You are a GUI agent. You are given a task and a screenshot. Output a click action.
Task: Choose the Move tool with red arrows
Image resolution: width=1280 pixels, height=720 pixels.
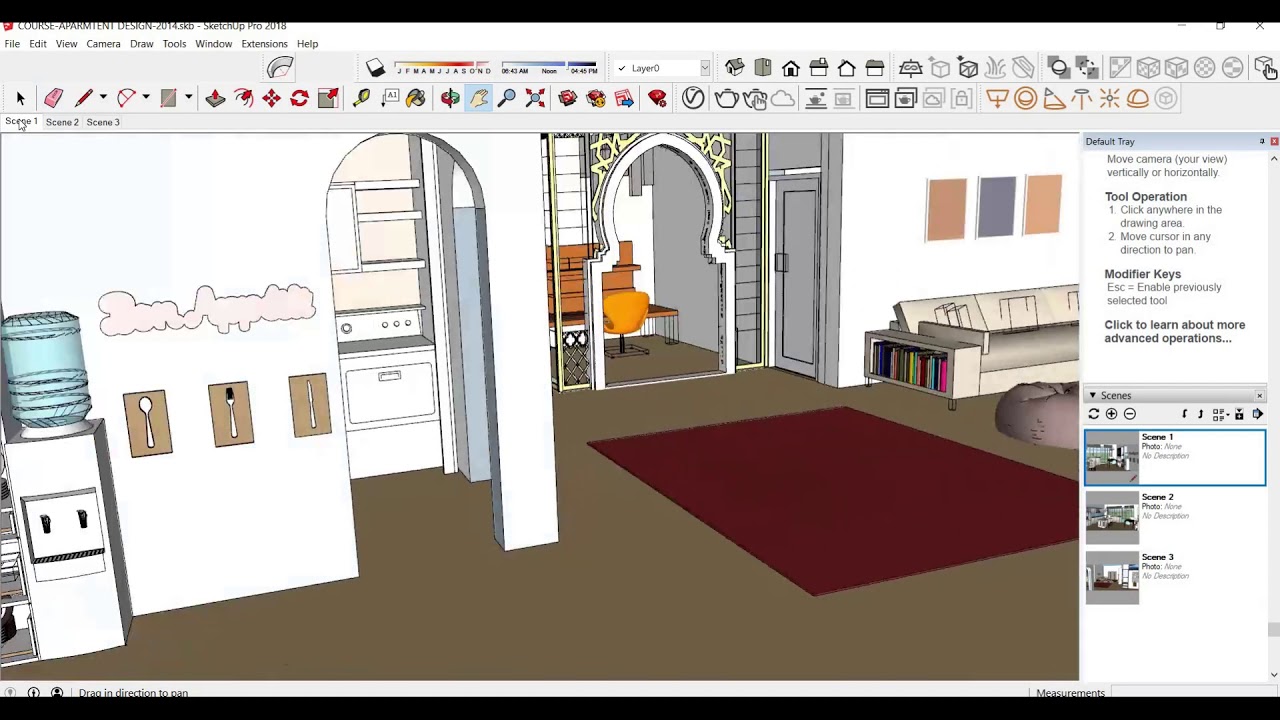271,98
